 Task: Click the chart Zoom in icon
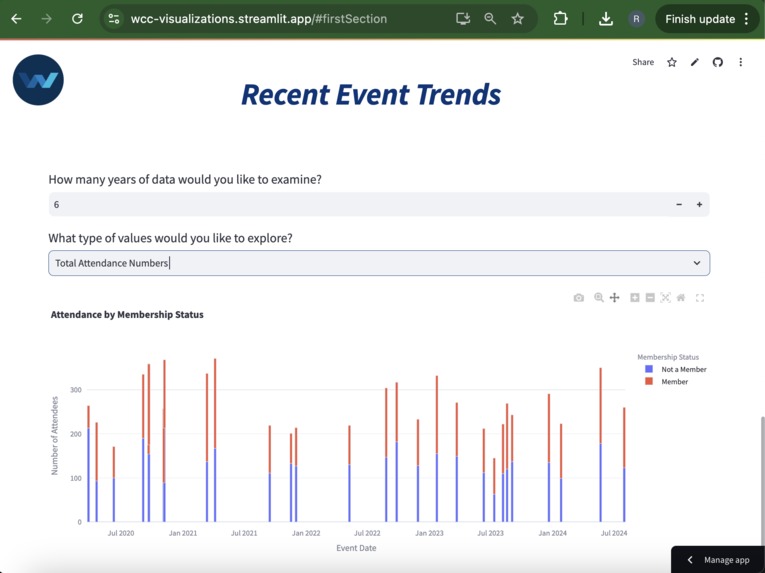point(634,298)
